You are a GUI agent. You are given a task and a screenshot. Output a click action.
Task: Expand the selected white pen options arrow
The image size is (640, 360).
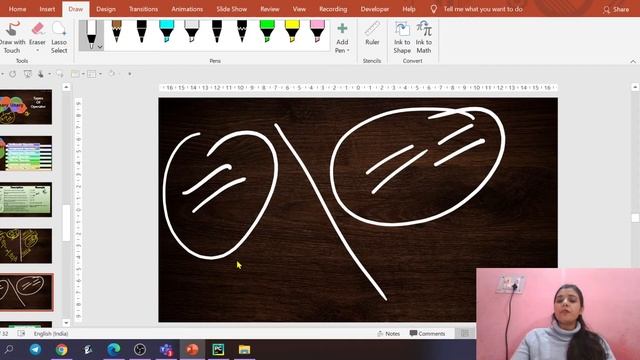pyautogui.click(x=100, y=47)
